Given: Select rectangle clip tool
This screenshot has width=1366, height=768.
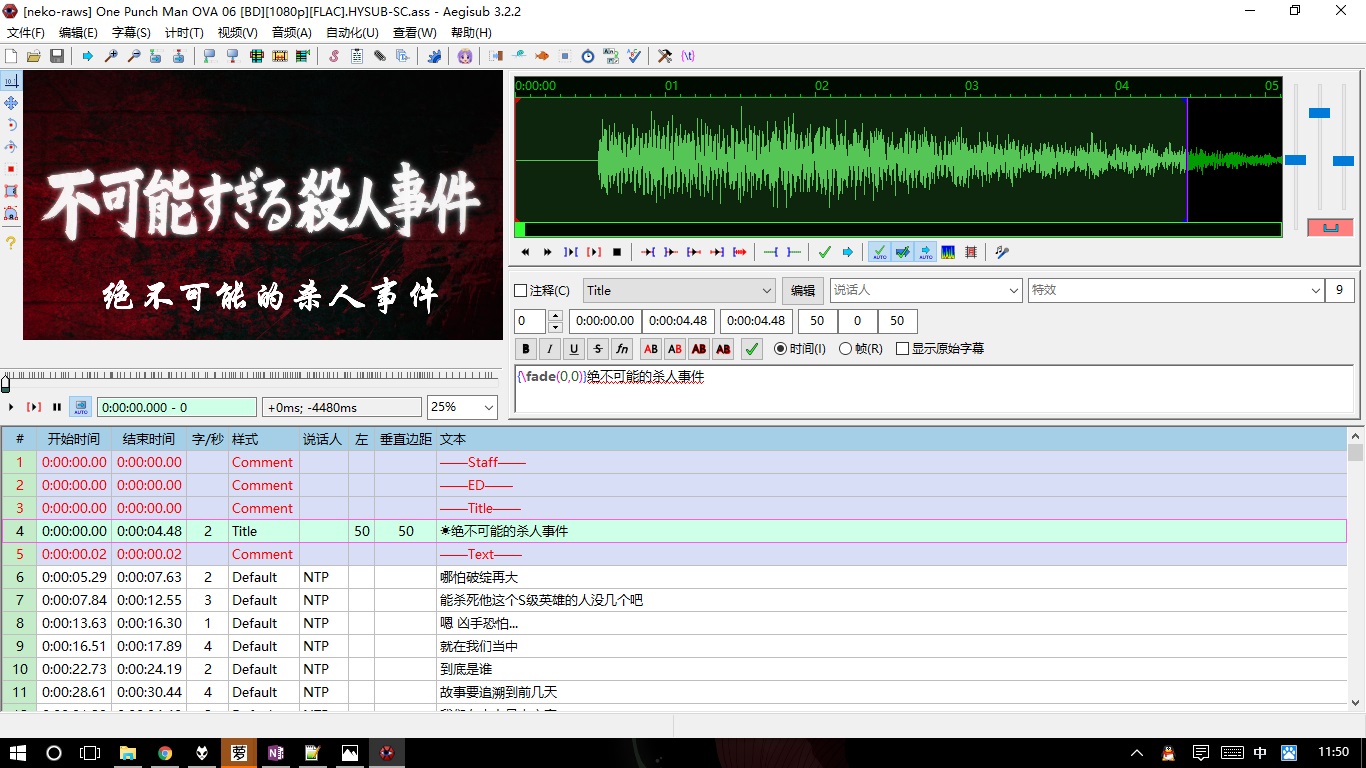Looking at the screenshot, I should tap(11, 191).
